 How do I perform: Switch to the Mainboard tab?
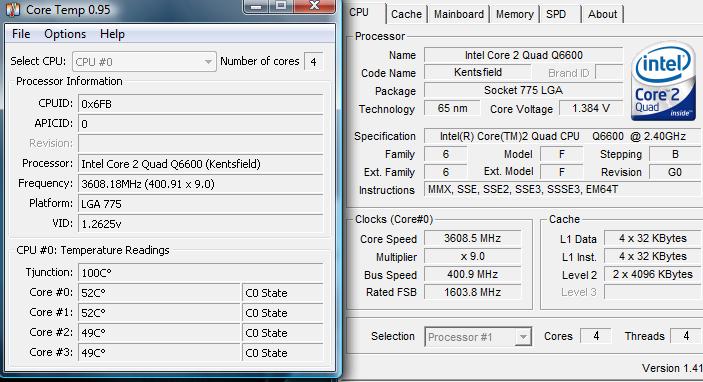coord(459,14)
